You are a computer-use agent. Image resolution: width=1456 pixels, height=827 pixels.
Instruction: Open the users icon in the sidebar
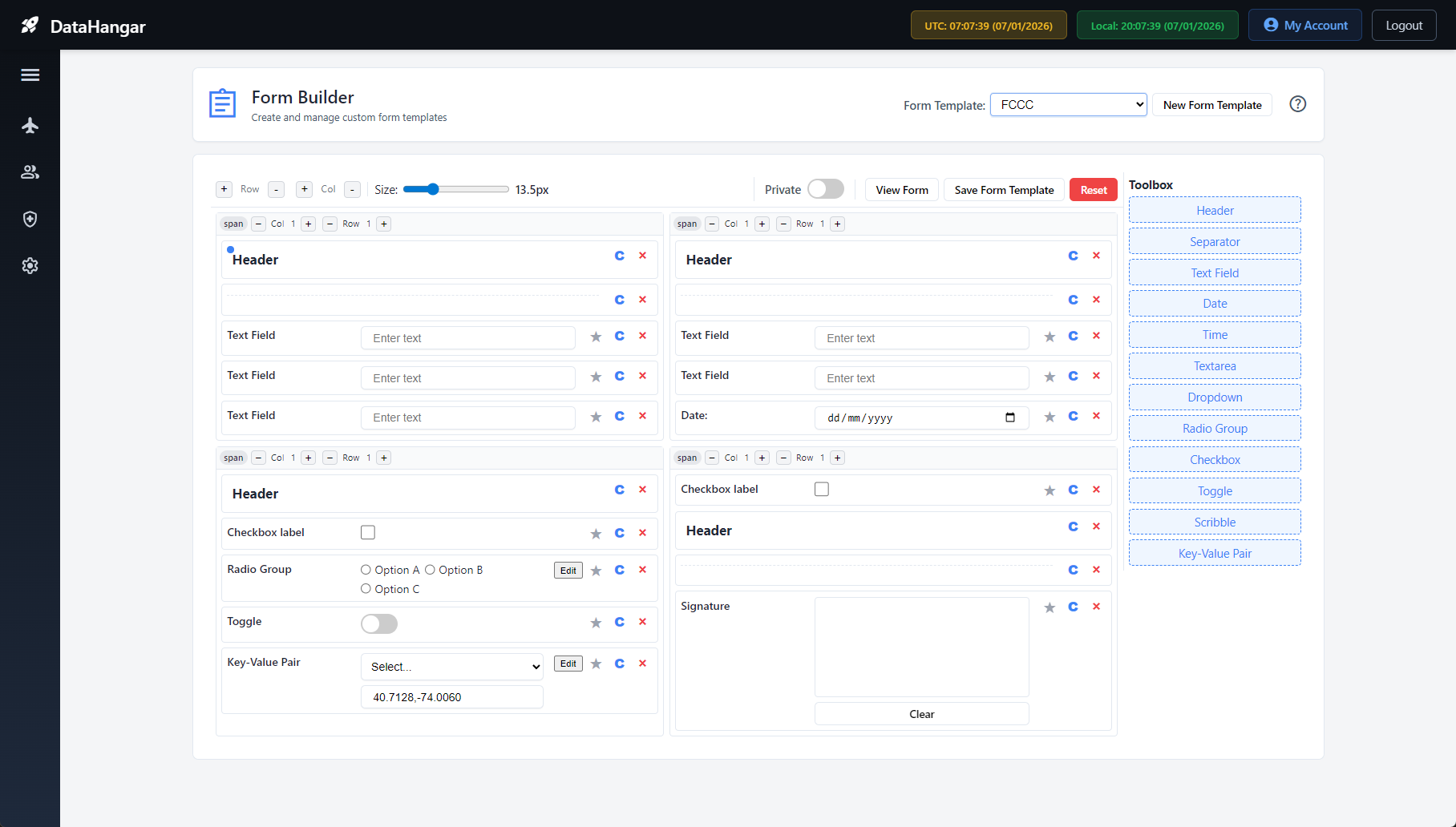coord(30,171)
